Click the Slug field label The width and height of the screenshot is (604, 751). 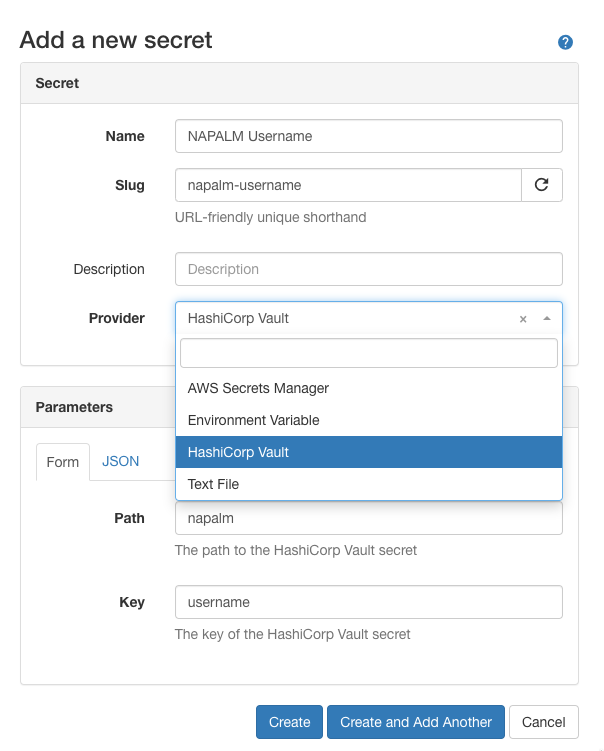tap(130, 185)
